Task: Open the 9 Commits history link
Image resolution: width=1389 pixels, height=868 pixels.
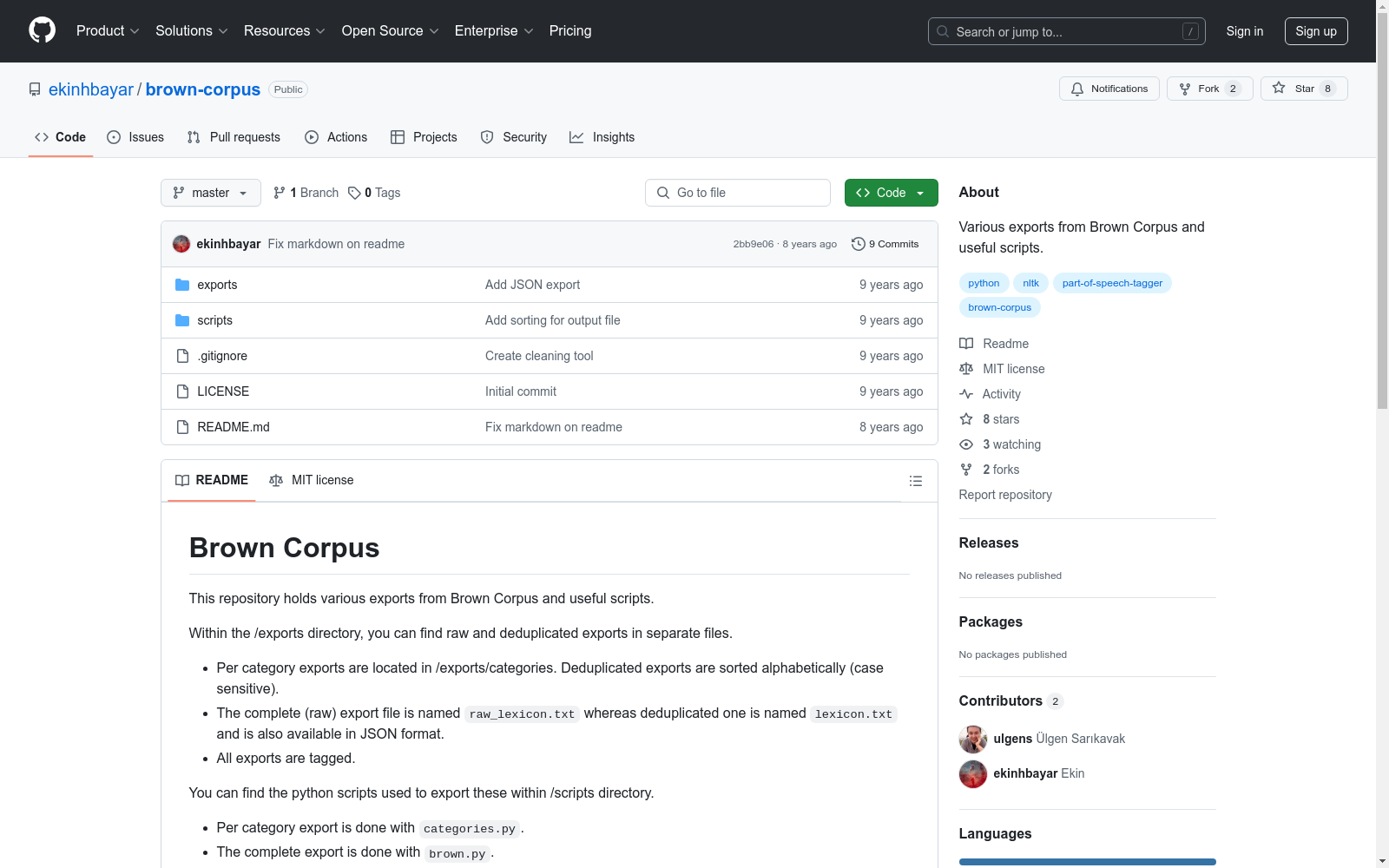Action: (x=885, y=244)
